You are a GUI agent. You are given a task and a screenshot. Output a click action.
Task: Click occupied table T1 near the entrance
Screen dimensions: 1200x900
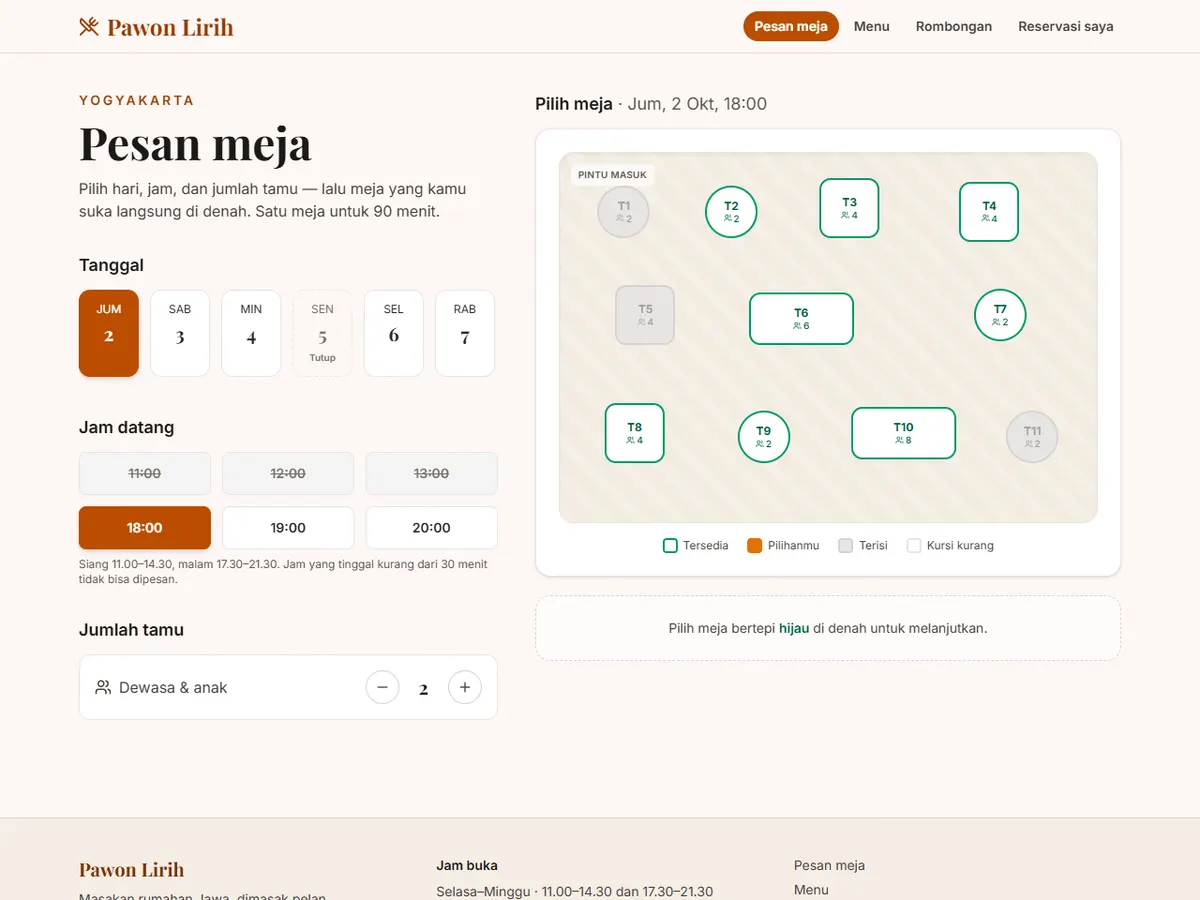[624, 212]
